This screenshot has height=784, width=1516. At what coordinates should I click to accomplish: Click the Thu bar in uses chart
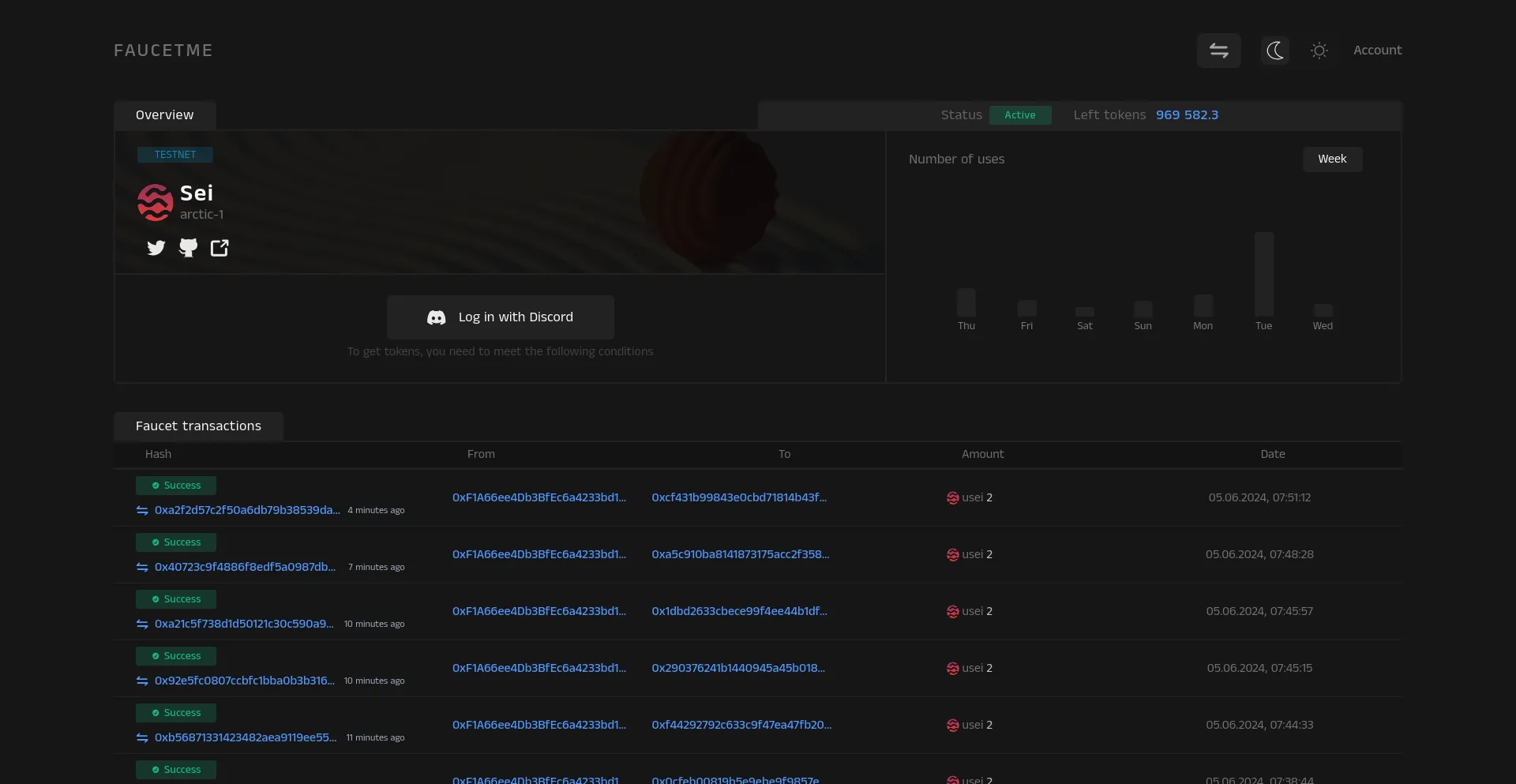[966, 302]
